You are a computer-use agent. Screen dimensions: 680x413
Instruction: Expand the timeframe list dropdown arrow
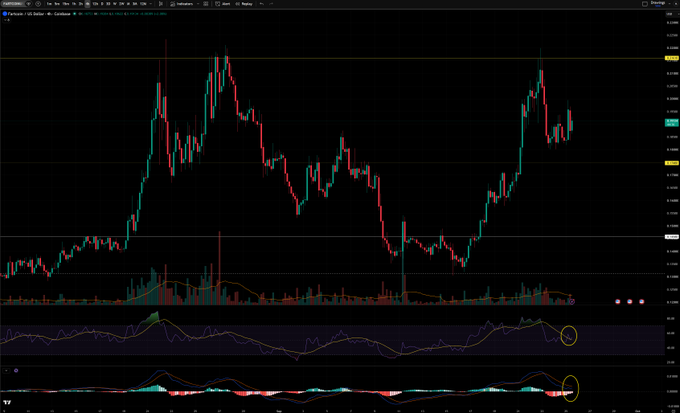pyautogui.click(x=150, y=3)
